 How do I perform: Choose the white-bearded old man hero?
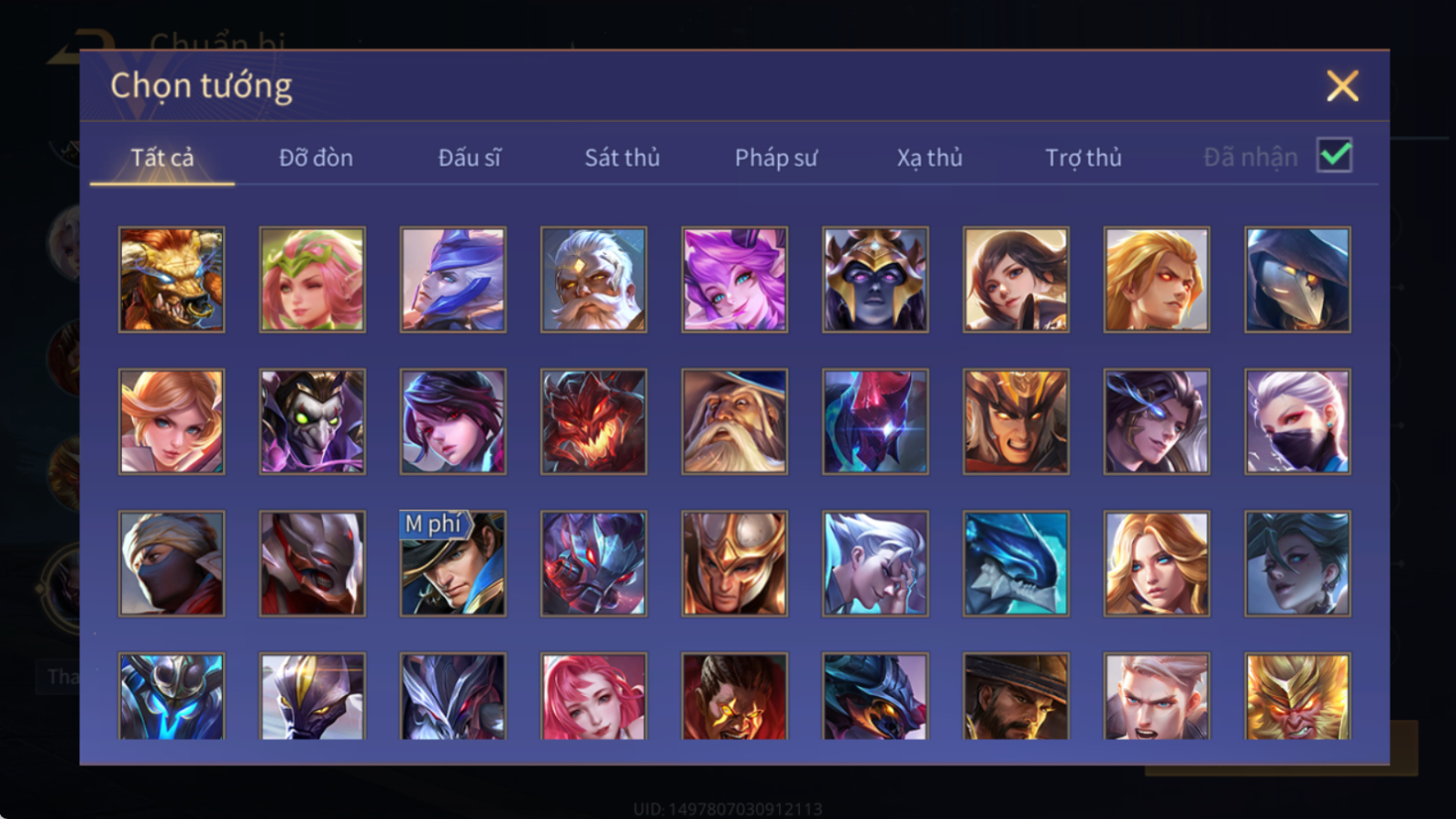[x=594, y=280]
